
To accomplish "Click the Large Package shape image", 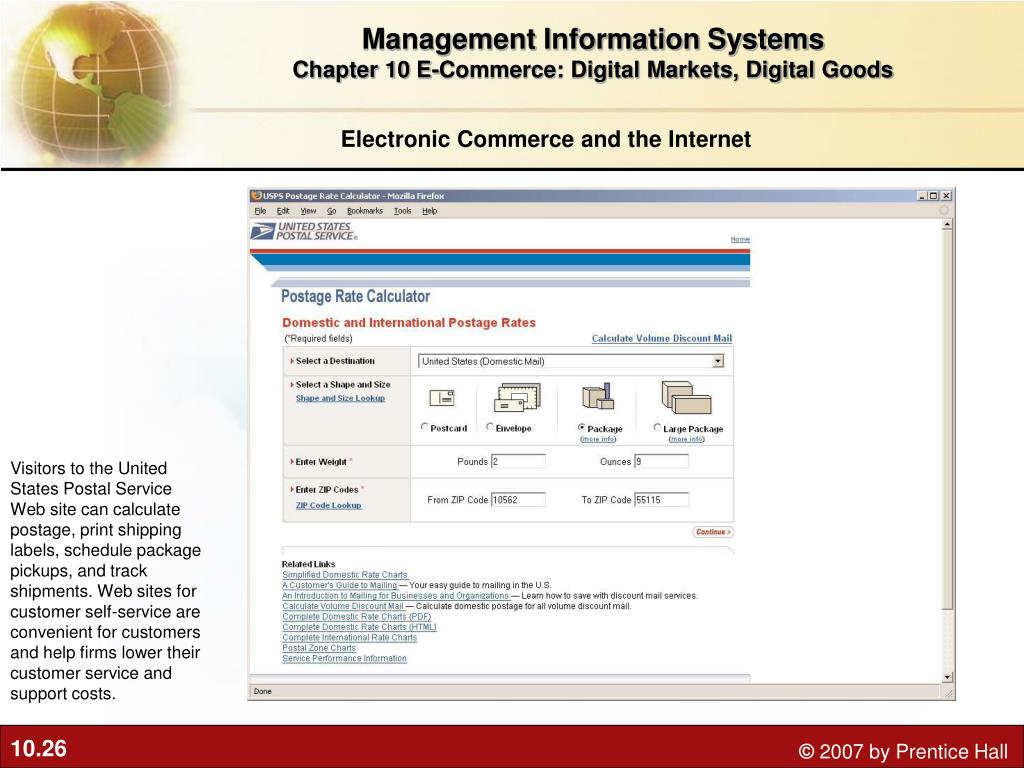I will [x=686, y=398].
